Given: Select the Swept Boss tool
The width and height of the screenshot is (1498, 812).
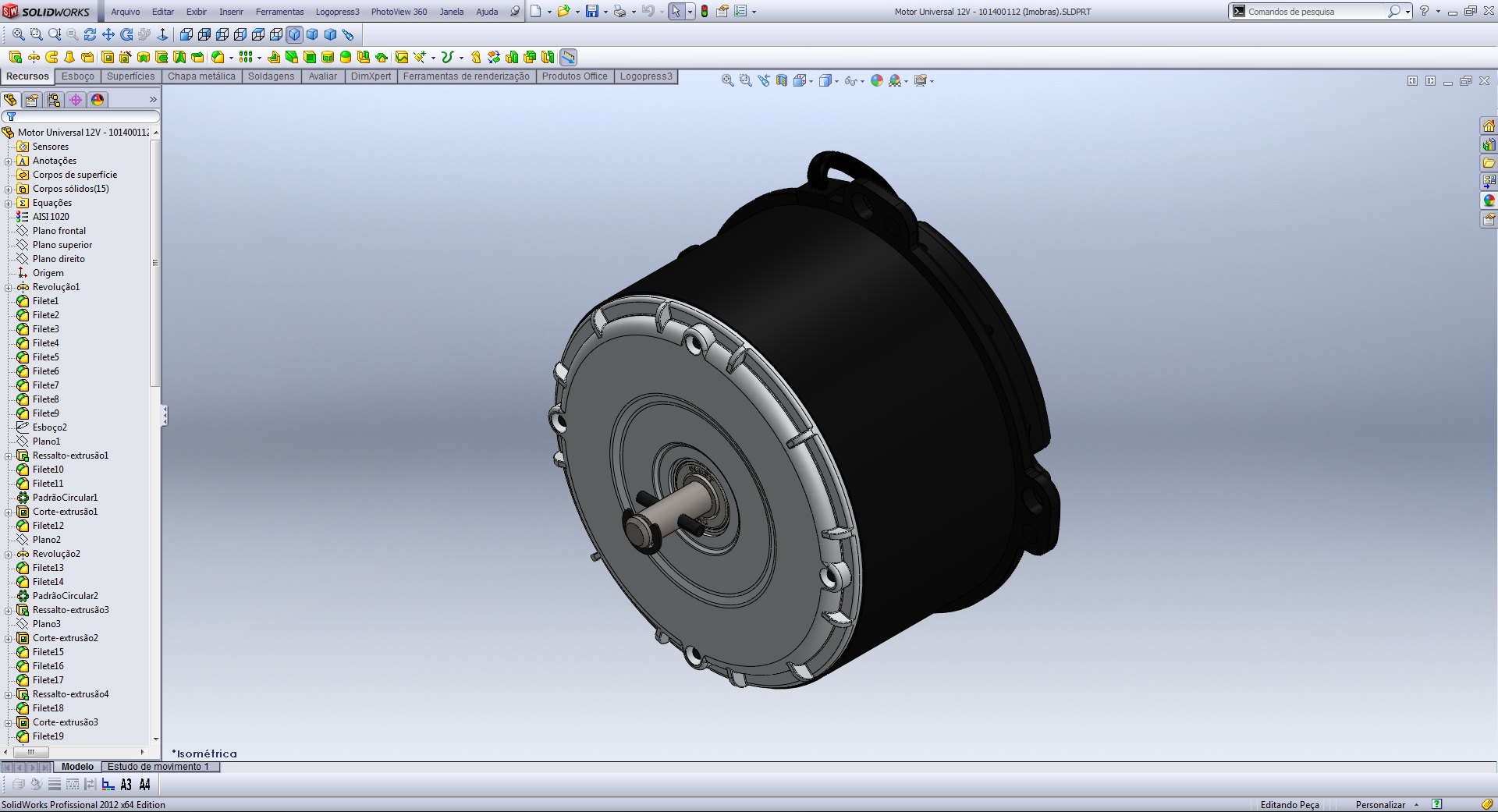Looking at the screenshot, I should tap(51, 57).
